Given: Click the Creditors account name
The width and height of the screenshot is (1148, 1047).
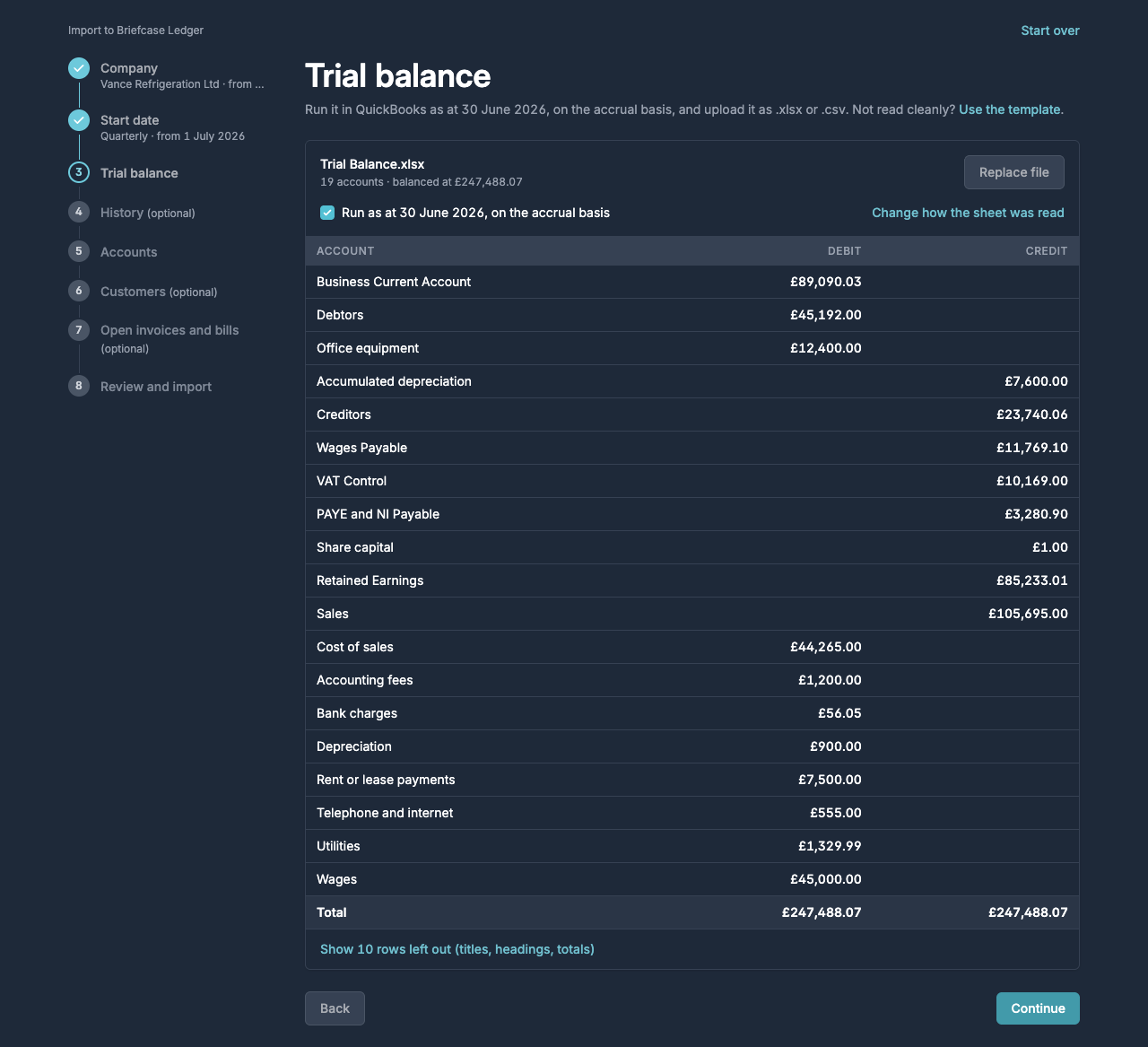Looking at the screenshot, I should [344, 414].
